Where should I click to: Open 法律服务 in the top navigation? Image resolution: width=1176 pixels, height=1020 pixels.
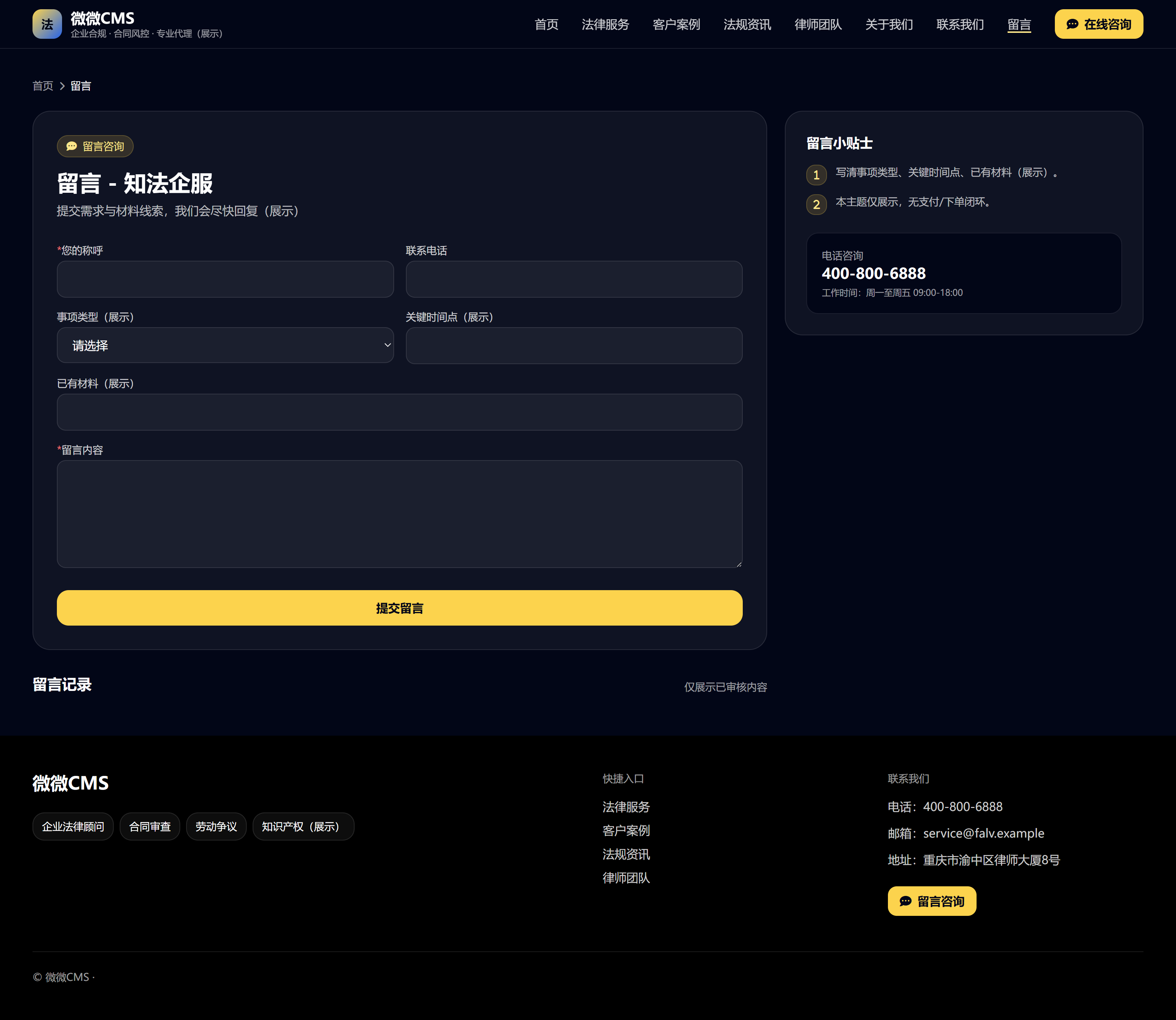(605, 24)
